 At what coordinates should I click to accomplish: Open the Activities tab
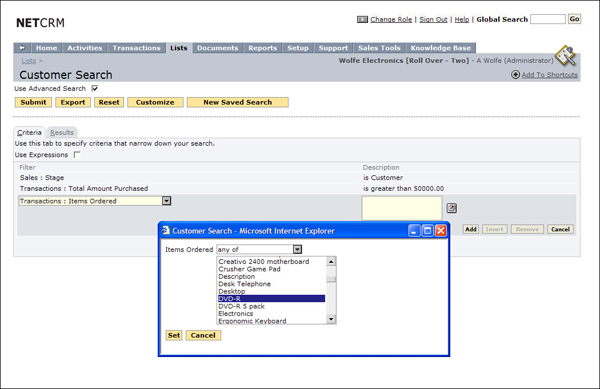click(85, 48)
